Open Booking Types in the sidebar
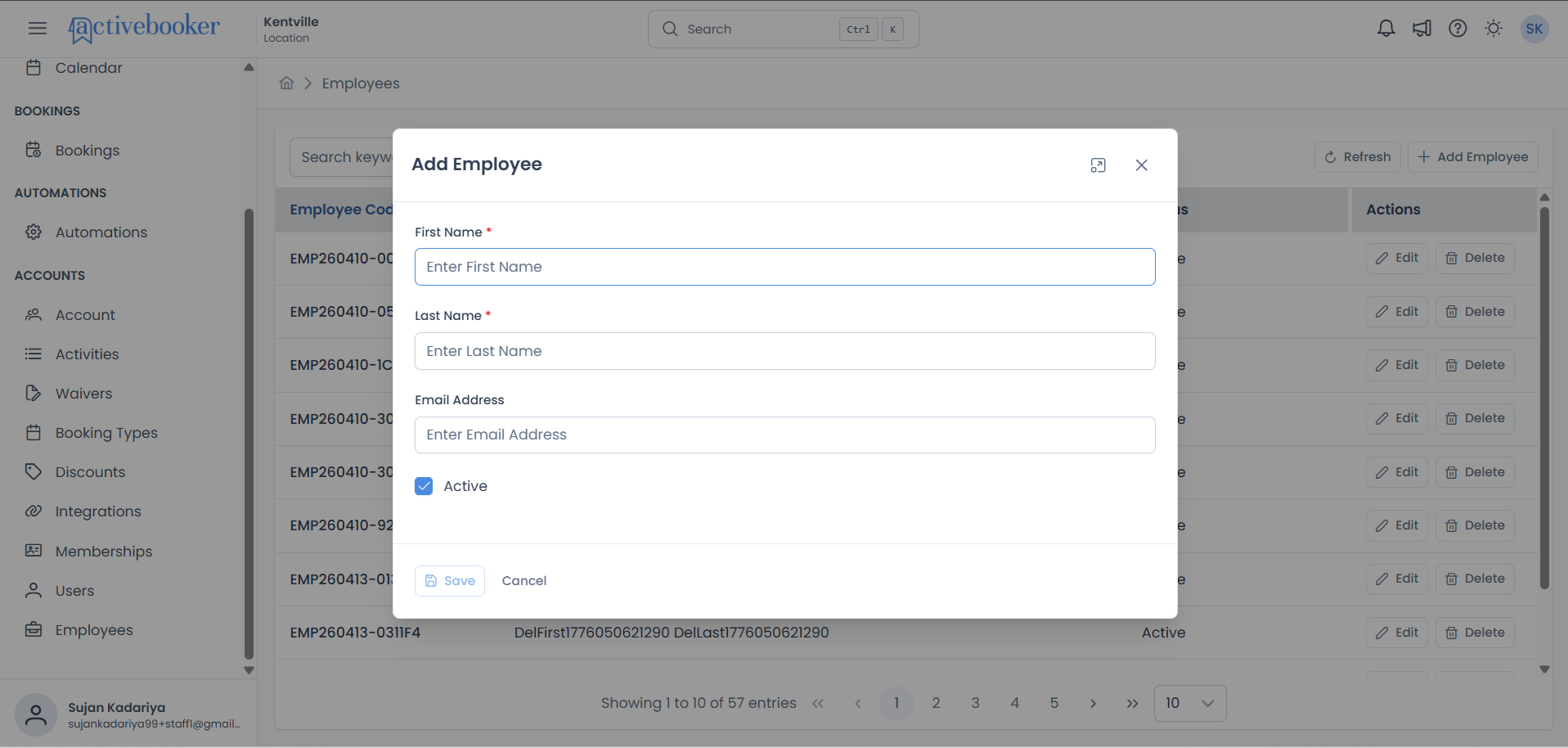Viewport: 1568px width, 748px height. 106,433
